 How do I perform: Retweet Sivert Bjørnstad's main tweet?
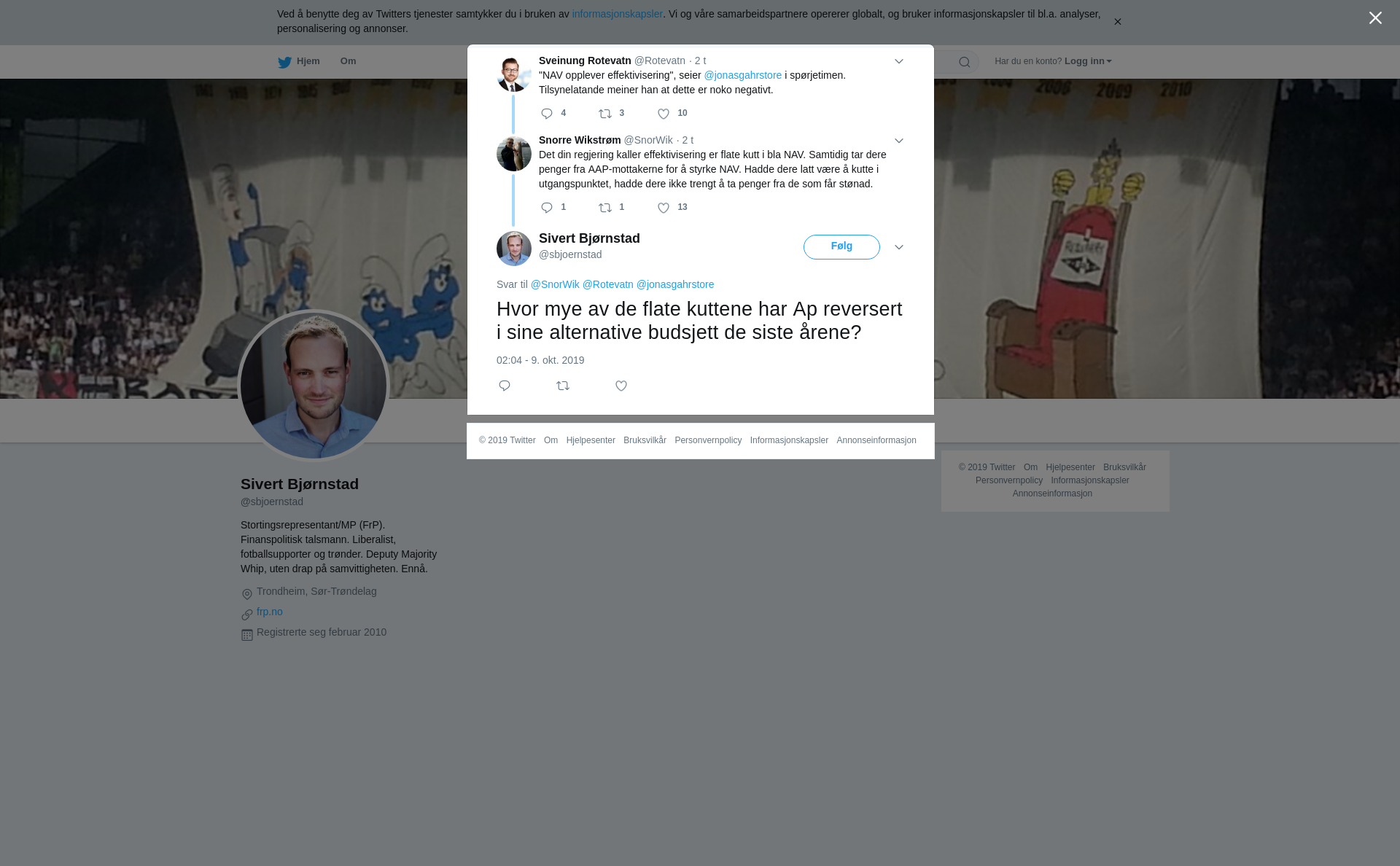[x=563, y=386]
